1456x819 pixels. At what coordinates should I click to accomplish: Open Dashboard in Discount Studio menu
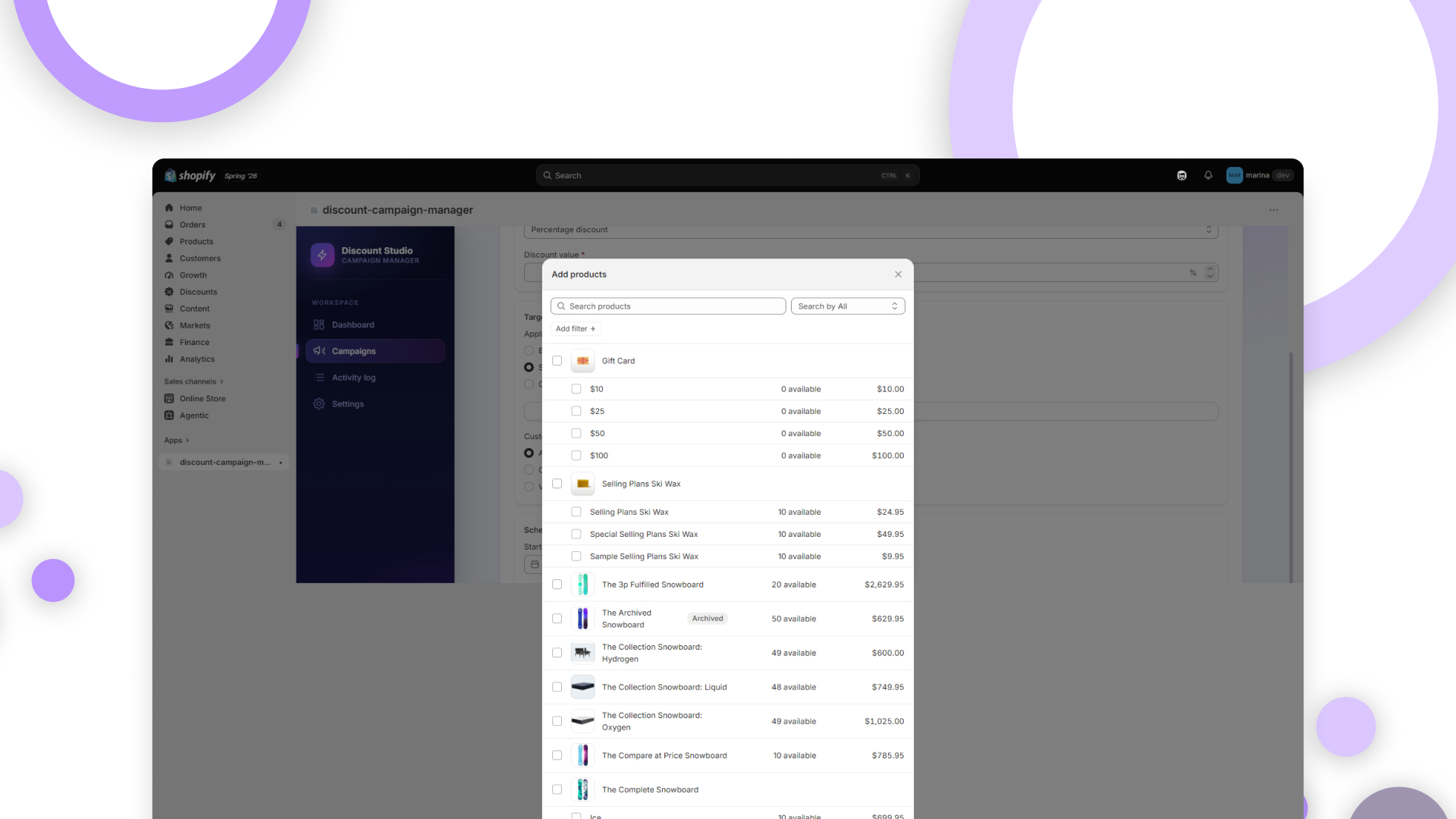[375, 325]
